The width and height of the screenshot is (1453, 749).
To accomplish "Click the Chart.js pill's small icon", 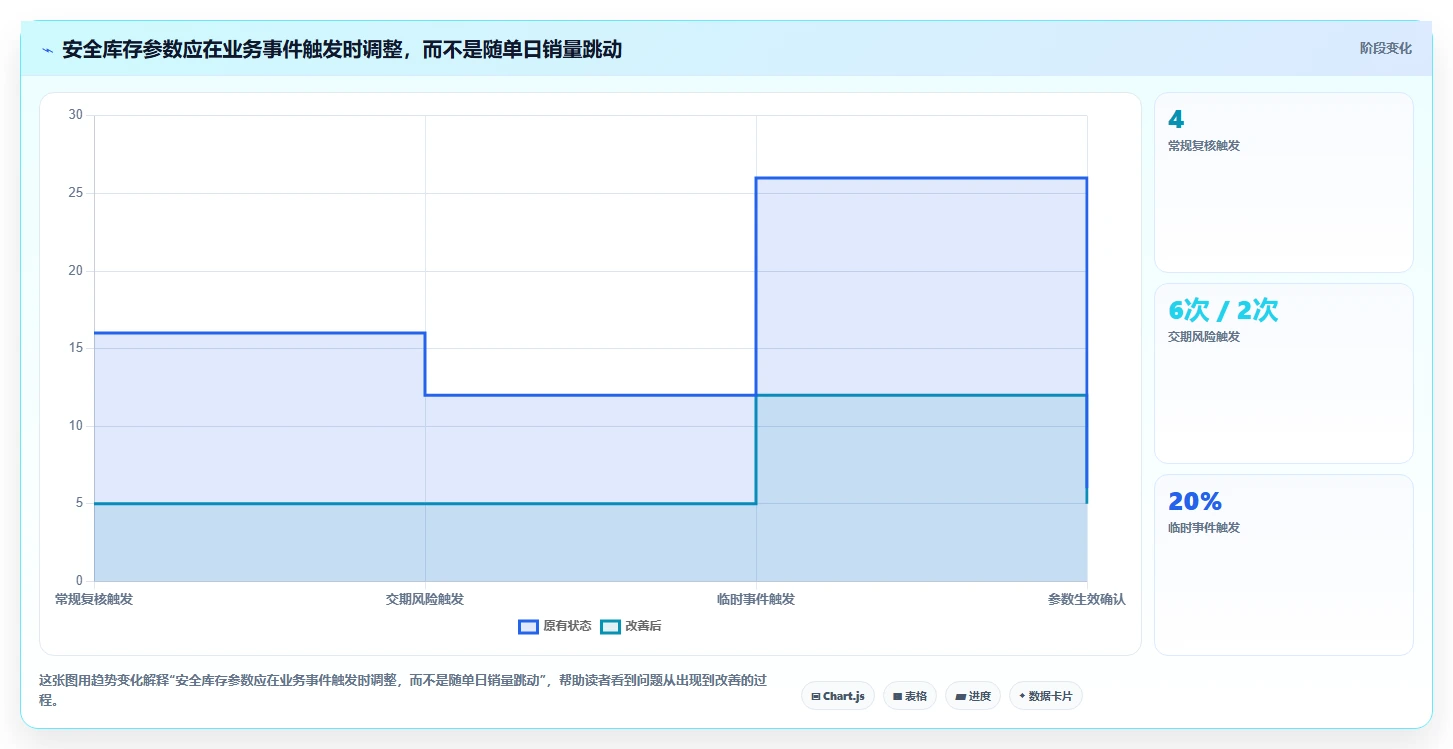I will (816, 696).
